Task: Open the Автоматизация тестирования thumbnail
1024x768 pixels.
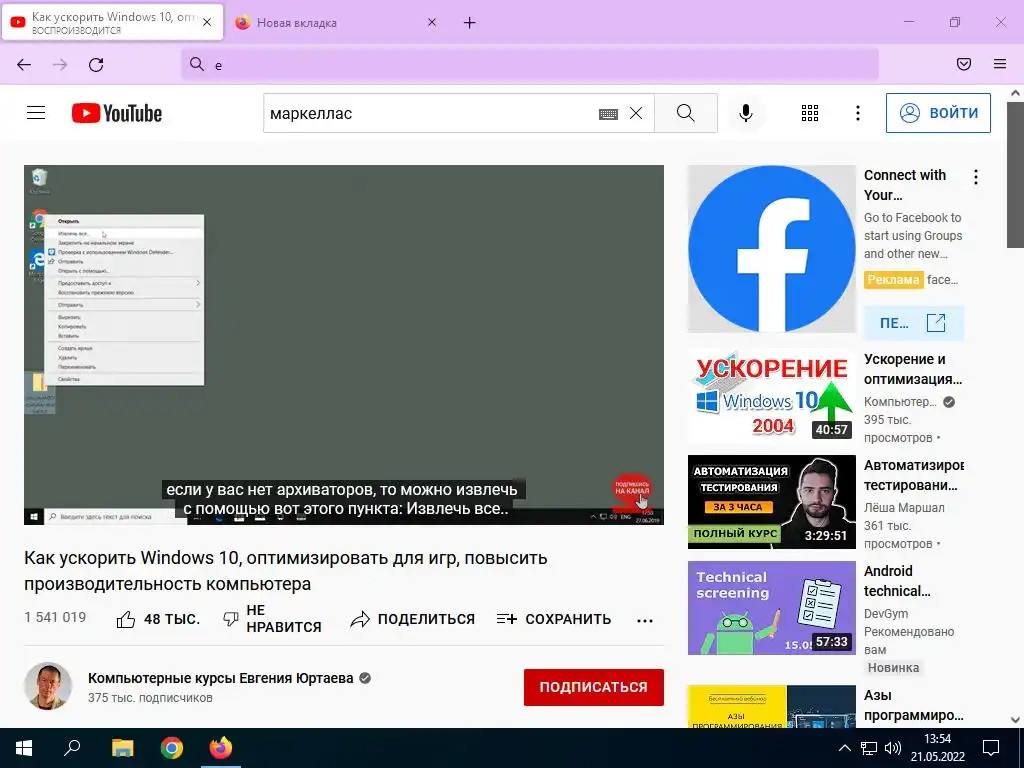Action: [771, 502]
